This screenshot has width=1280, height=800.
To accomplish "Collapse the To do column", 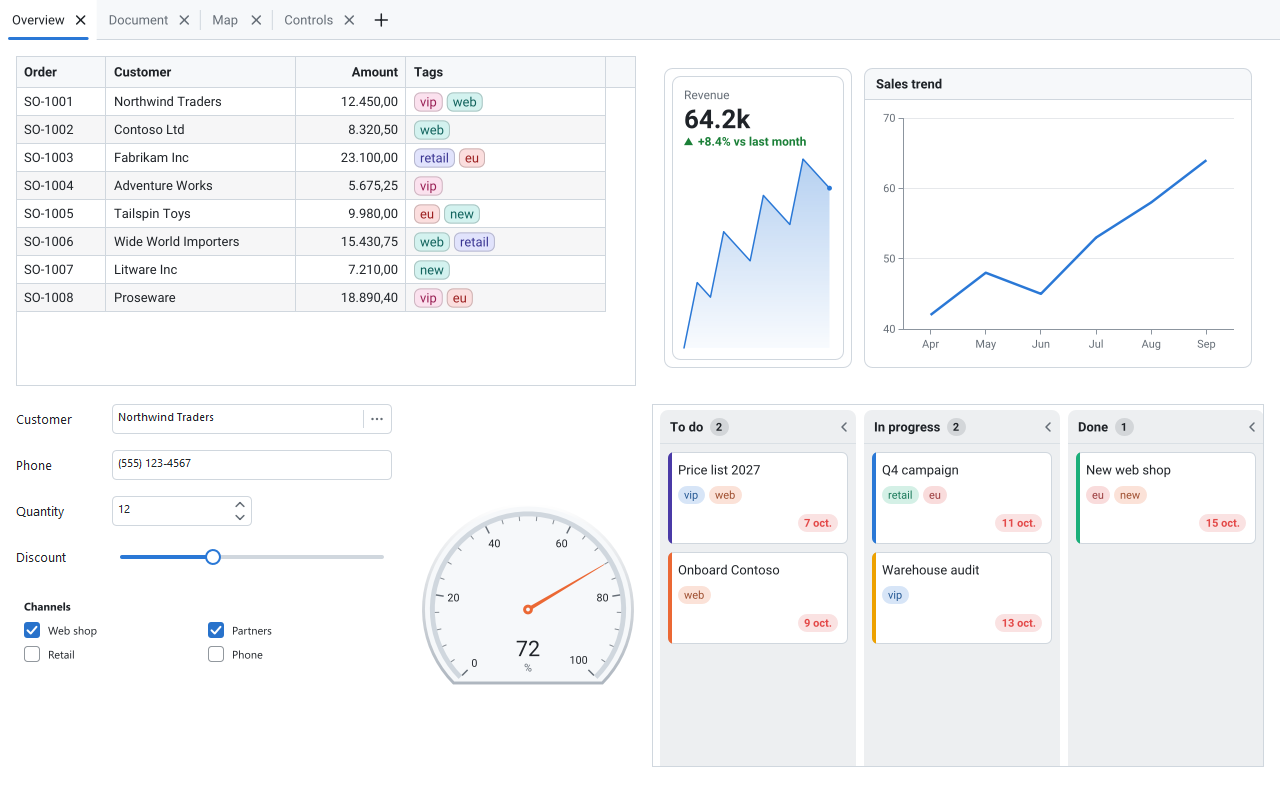I will pos(844,427).
